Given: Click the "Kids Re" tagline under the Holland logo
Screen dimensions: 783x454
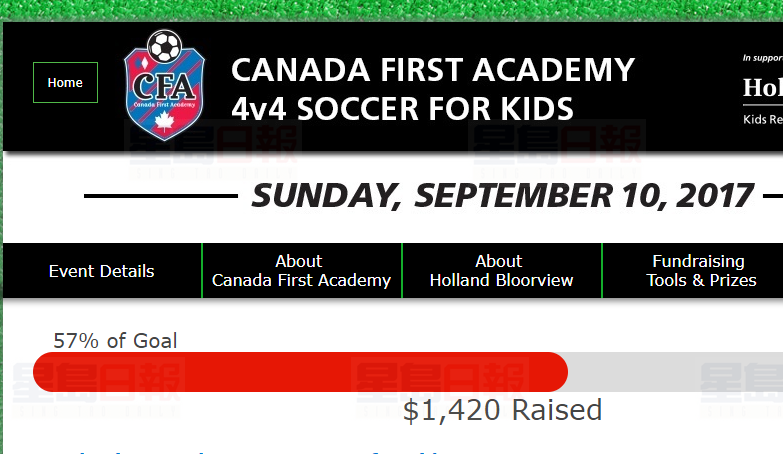Looking at the screenshot, I should 762,119.
